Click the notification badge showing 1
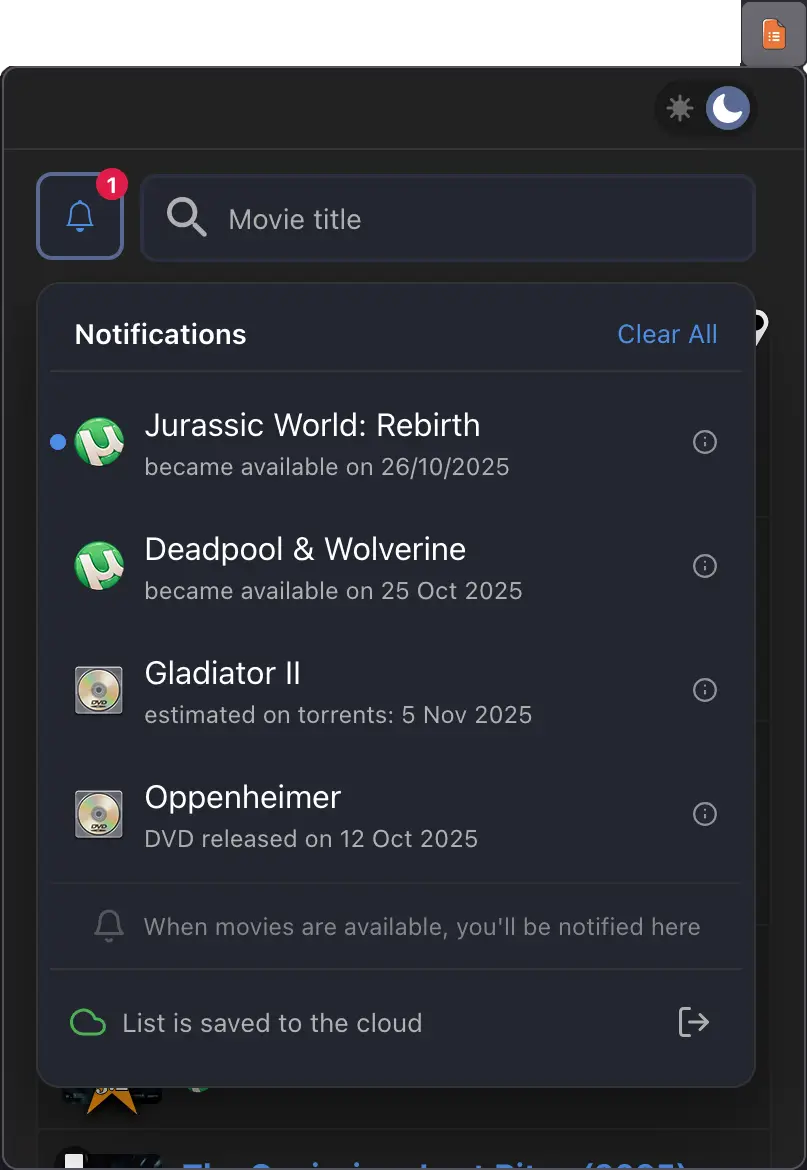Viewport: 807px width, 1170px height. pyautogui.click(x=110, y=183)
